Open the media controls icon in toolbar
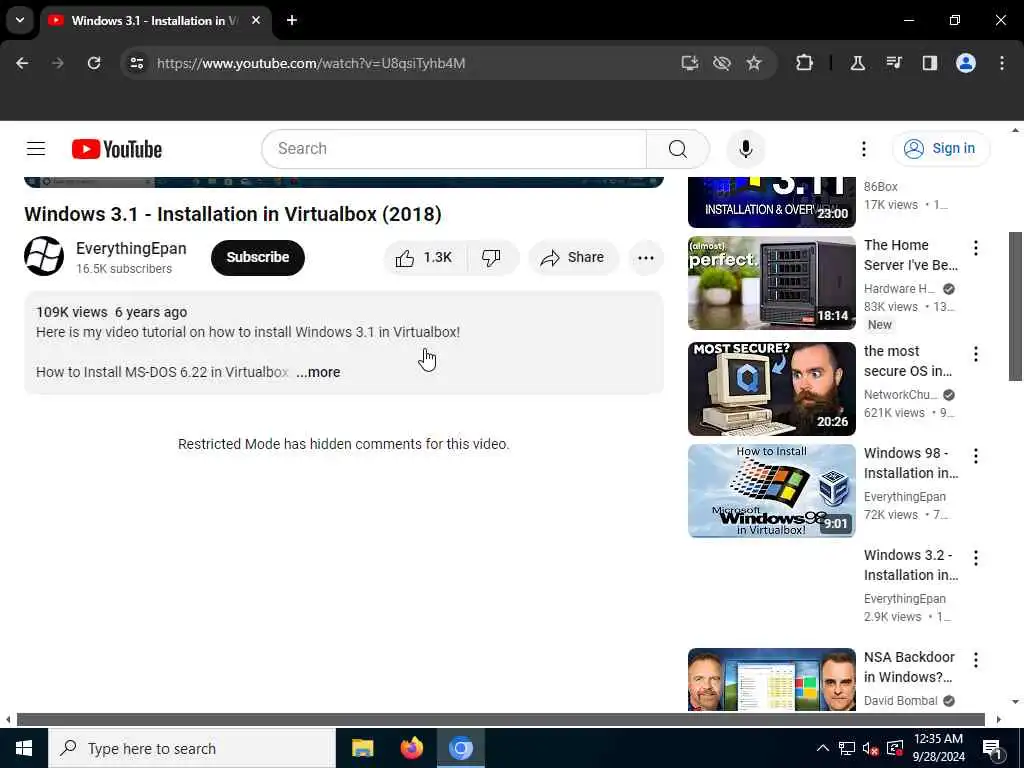The image size is (1024, 768). point(894,63)
